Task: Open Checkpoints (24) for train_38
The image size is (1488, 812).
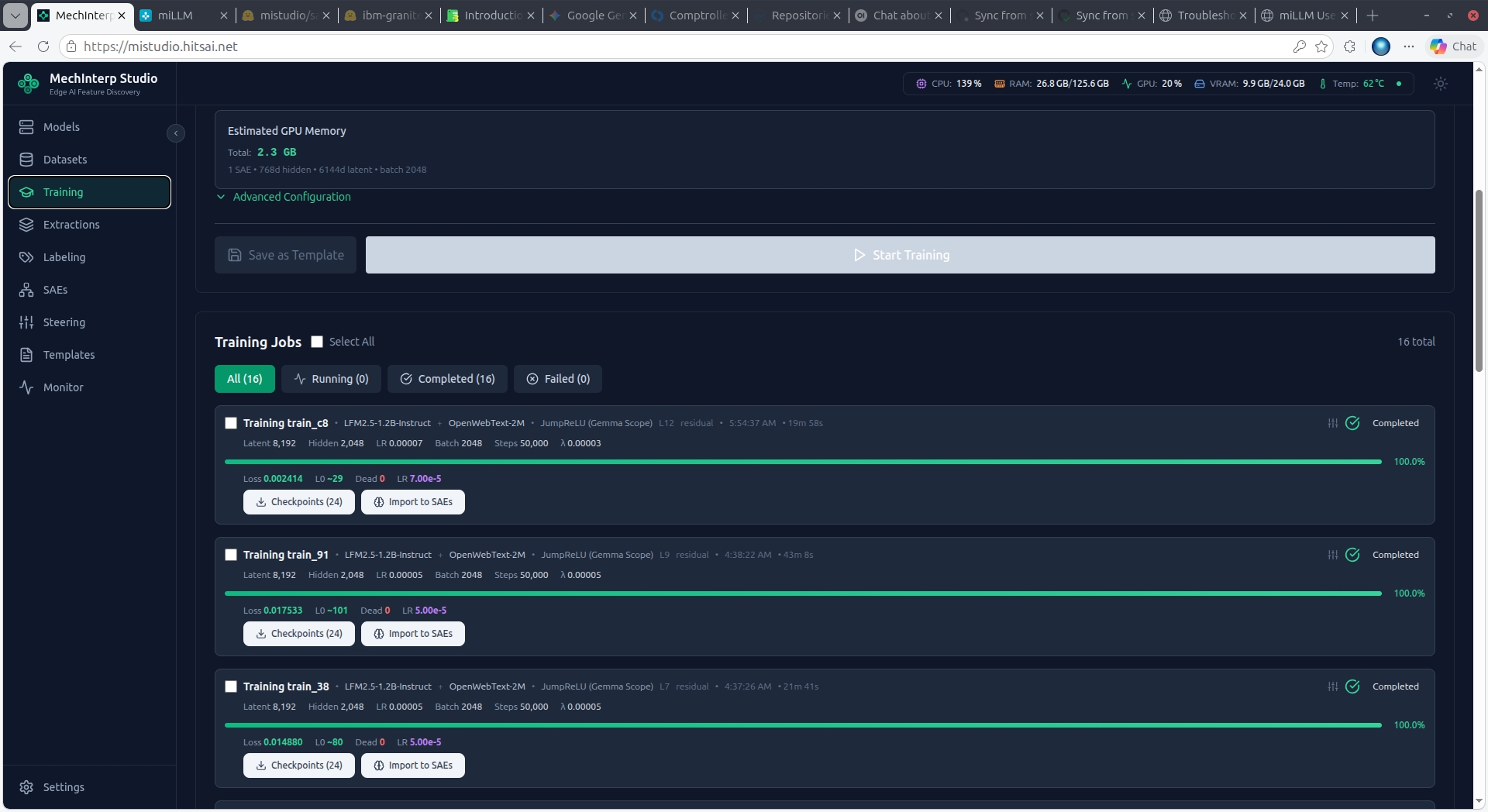Action: click(x=299, y=766)
